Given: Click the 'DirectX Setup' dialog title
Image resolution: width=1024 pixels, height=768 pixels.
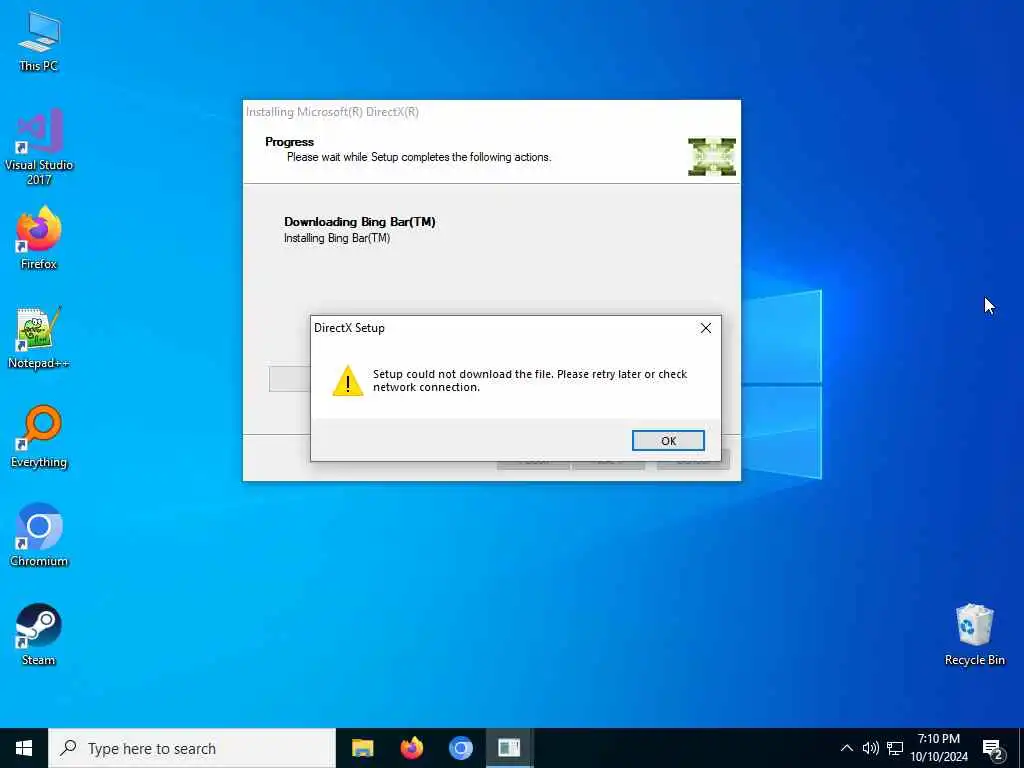Looking at the screenshot, I should pyautogui.click(x=349, y=328).
